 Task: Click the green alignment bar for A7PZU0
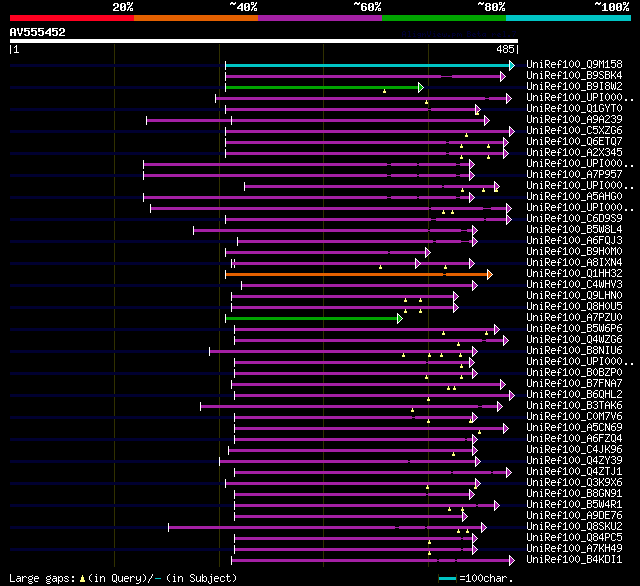click(311, 319)
